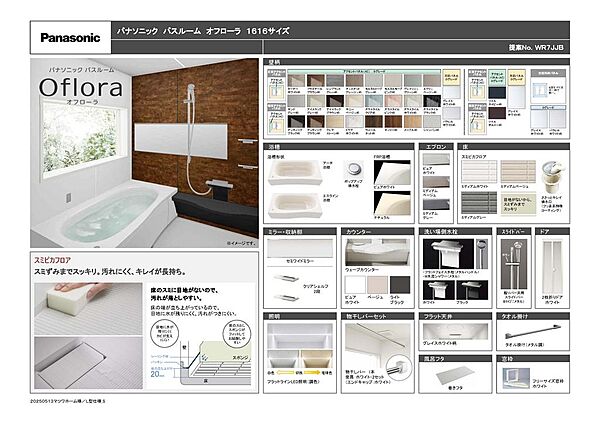Viewport: 600px width, 424px height.
Task: Click the round end-cap detail inset
Action: point(398,369)
